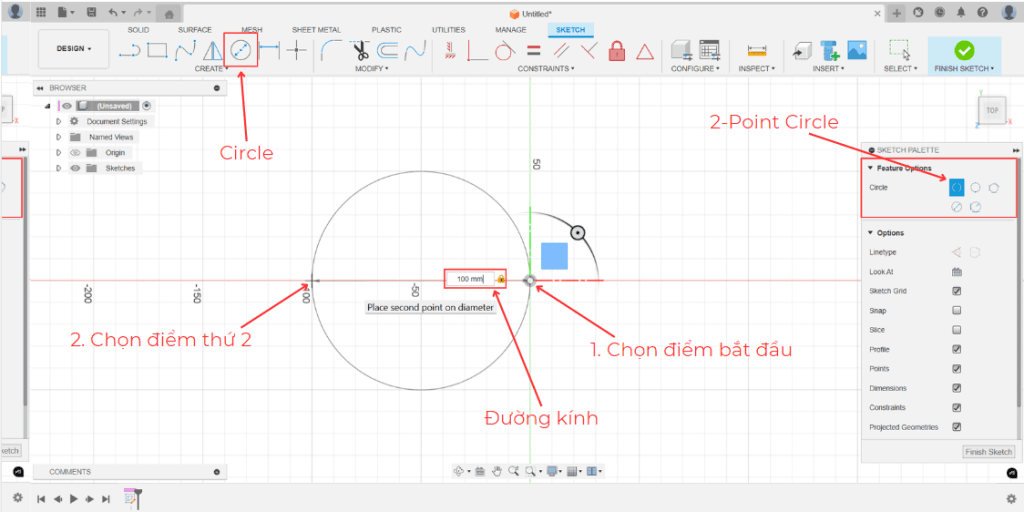
Task: Select the Mirror triangle tool icon
Action: click(213, 50)
